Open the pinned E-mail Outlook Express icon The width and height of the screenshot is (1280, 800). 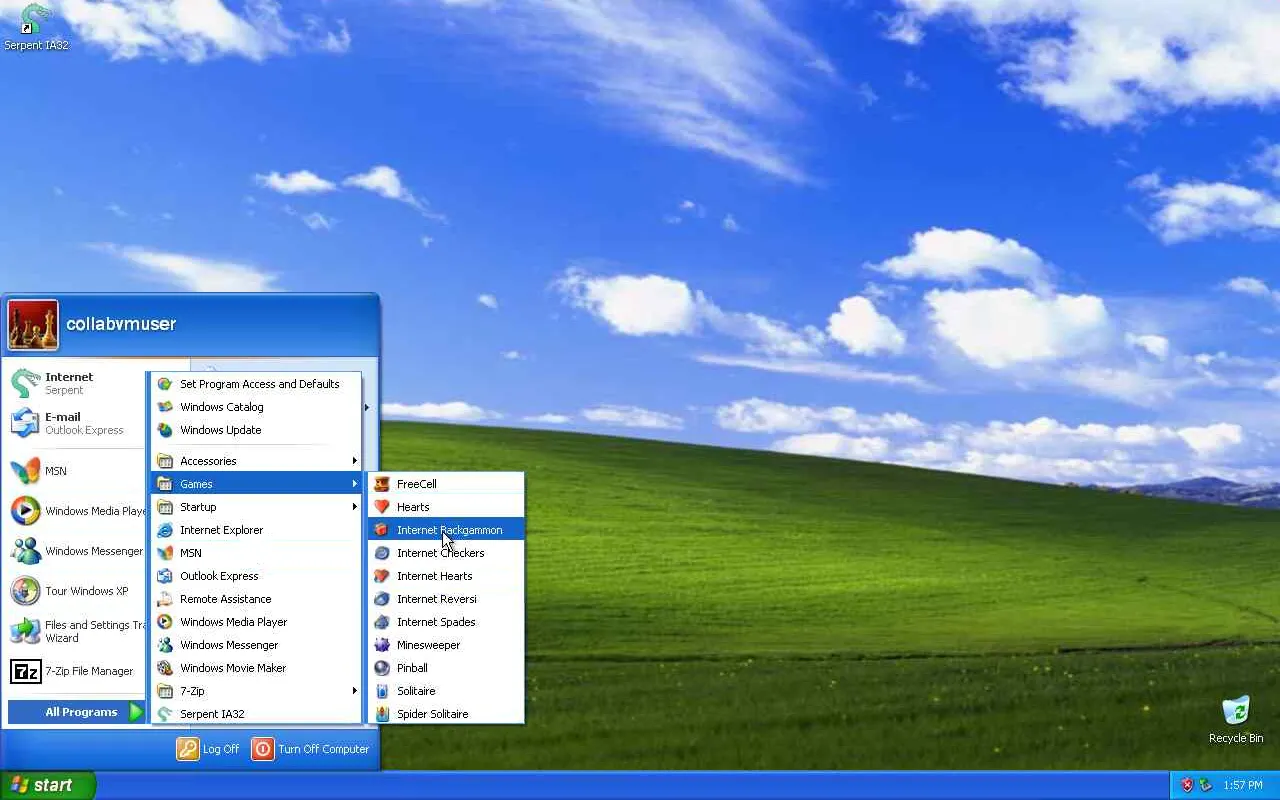pyautogui.click(x=25, y=423)
